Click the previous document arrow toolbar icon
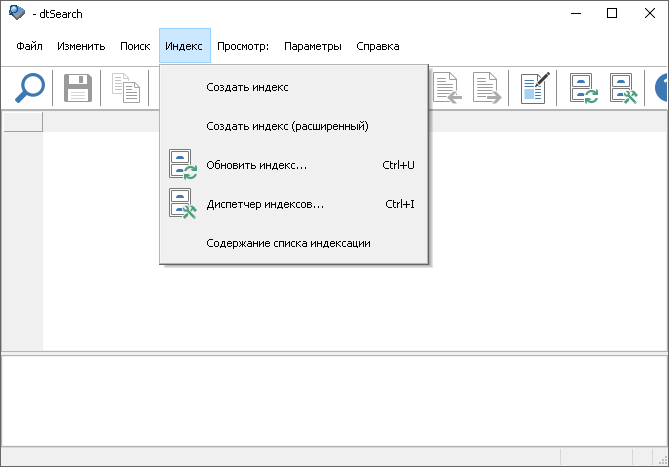 pos(448,88)
